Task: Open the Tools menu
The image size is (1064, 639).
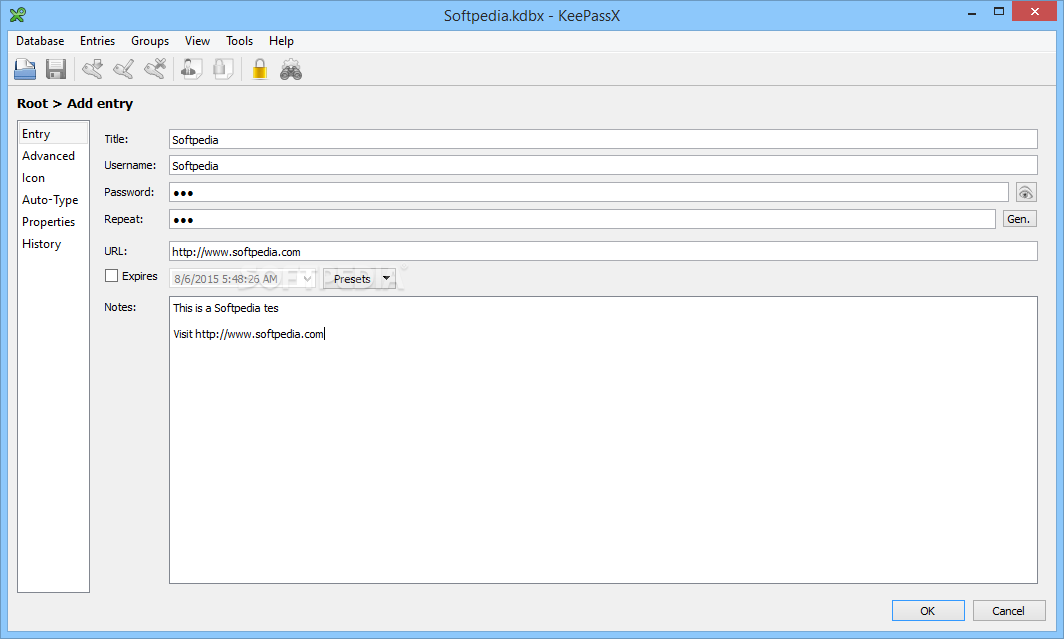Action: pos(240,41)
